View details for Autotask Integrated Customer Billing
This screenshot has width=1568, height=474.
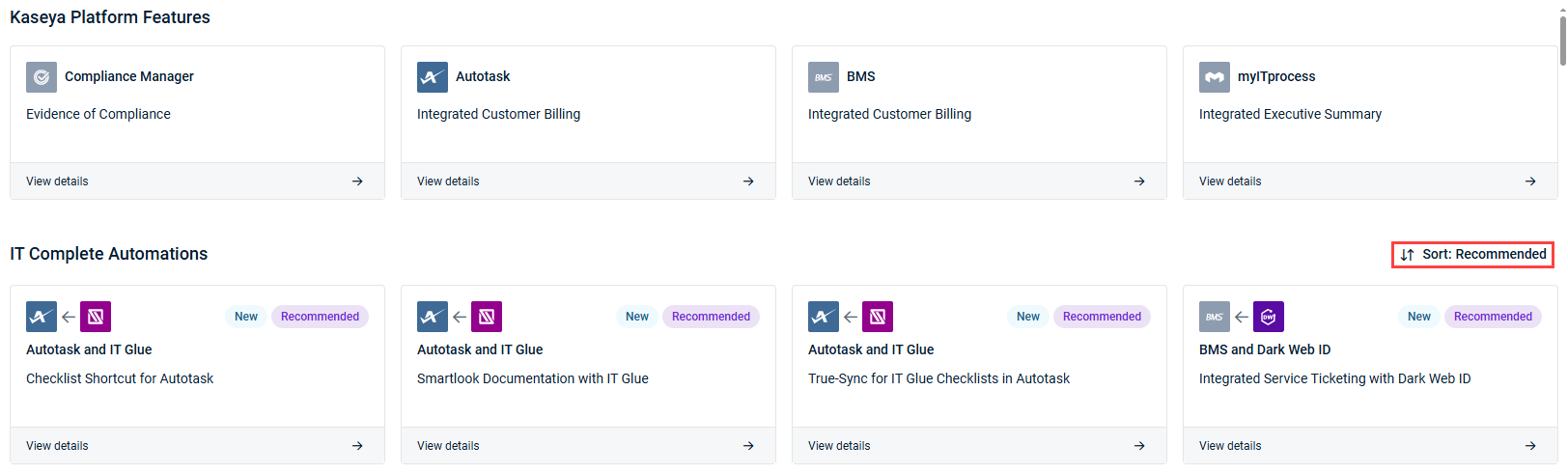(x=588, y=181)
